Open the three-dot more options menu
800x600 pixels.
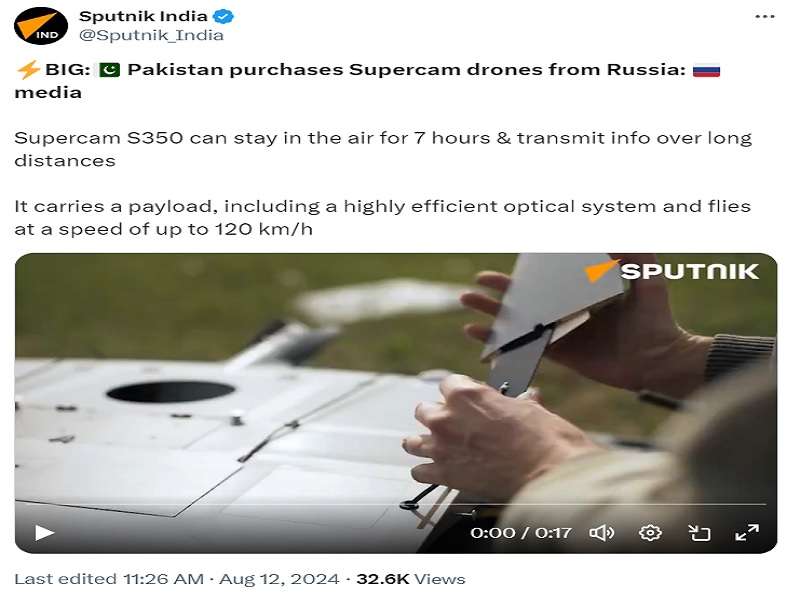[764, 17]
